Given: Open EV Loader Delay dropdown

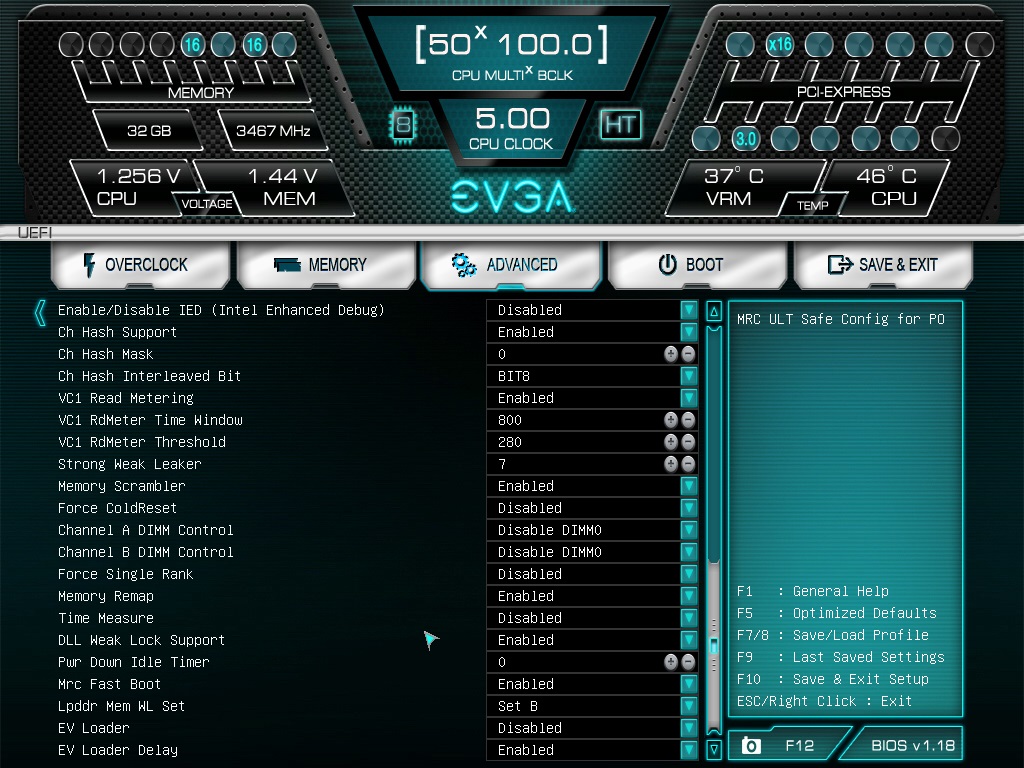Looking at the screenshot, I should pos(688,750).
